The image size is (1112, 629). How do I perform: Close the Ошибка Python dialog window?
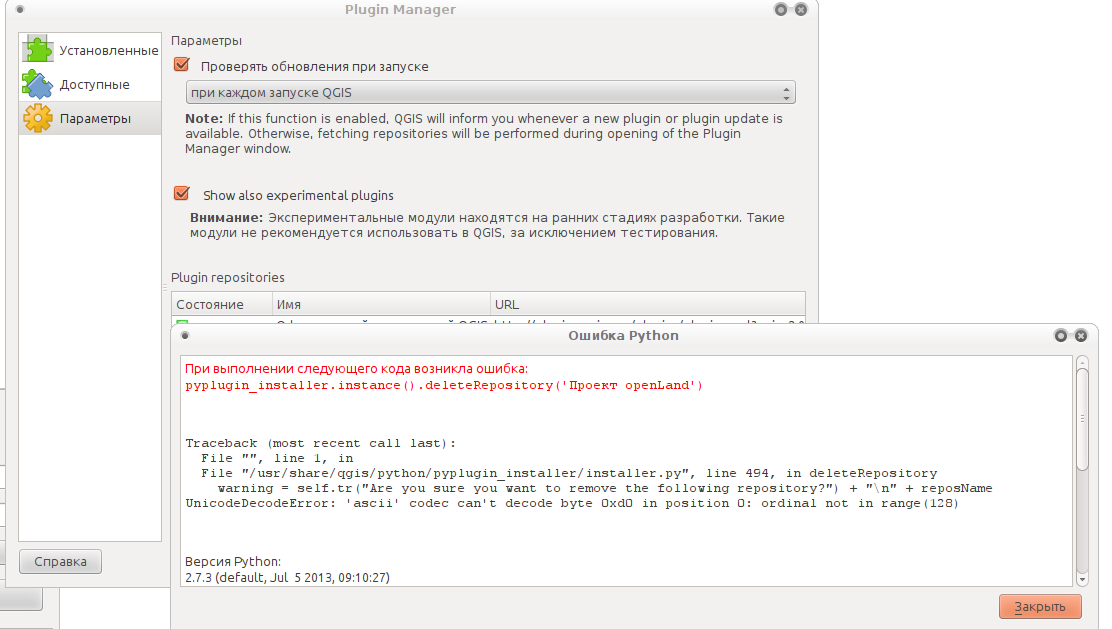coord(1081,335)
